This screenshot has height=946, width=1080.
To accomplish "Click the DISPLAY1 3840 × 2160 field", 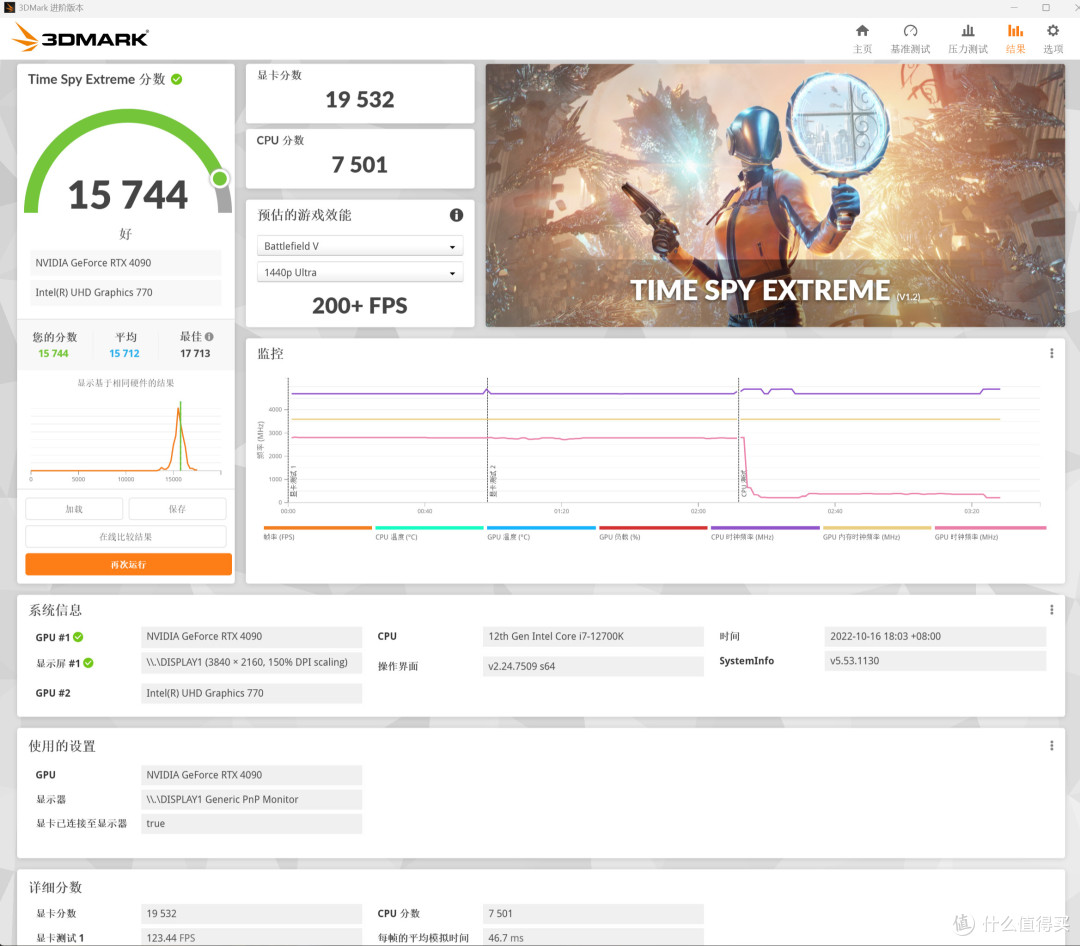I will (x=251, y=662).
